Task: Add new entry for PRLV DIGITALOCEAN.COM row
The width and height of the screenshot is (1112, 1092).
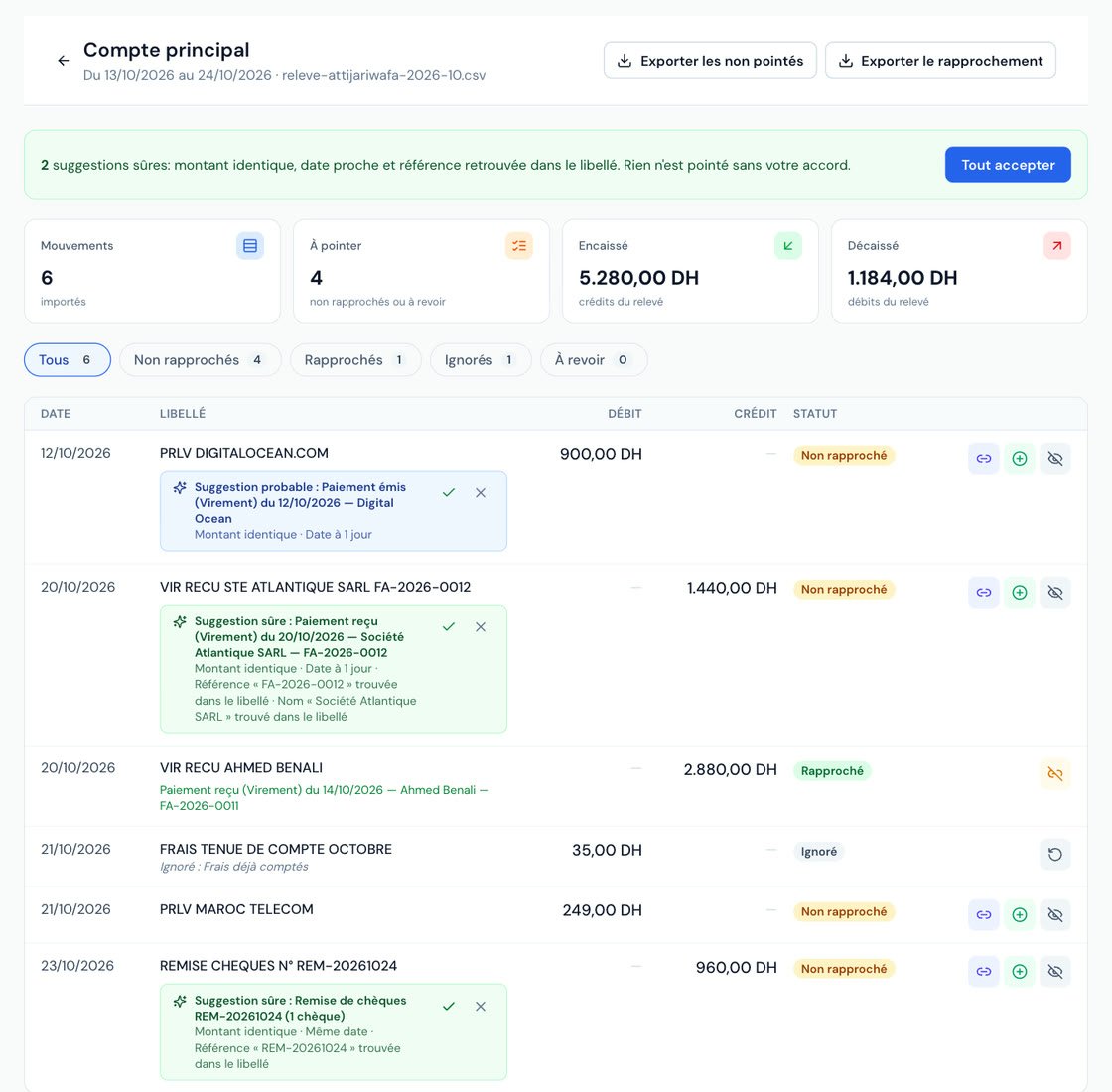Action: coord(1019,458)
